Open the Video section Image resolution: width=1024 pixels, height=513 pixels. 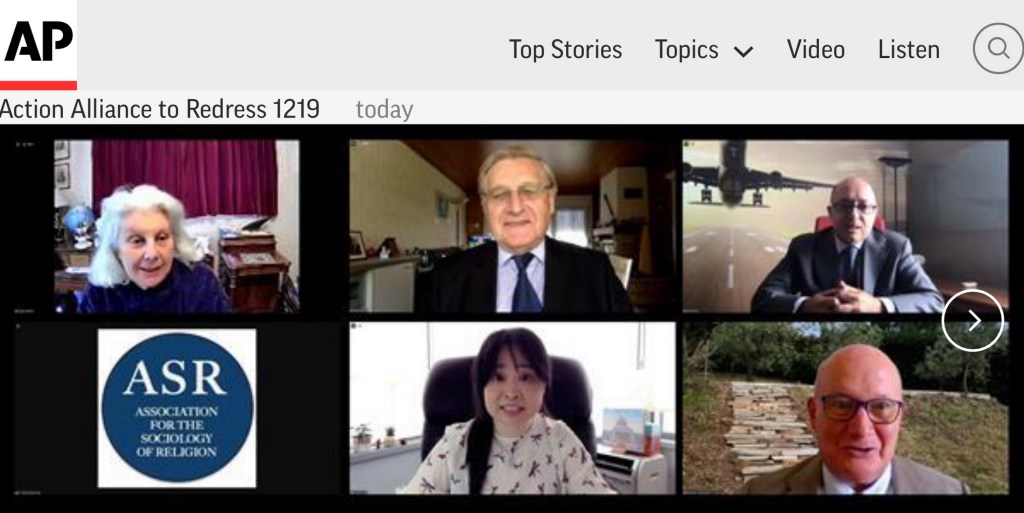point(815,49)
